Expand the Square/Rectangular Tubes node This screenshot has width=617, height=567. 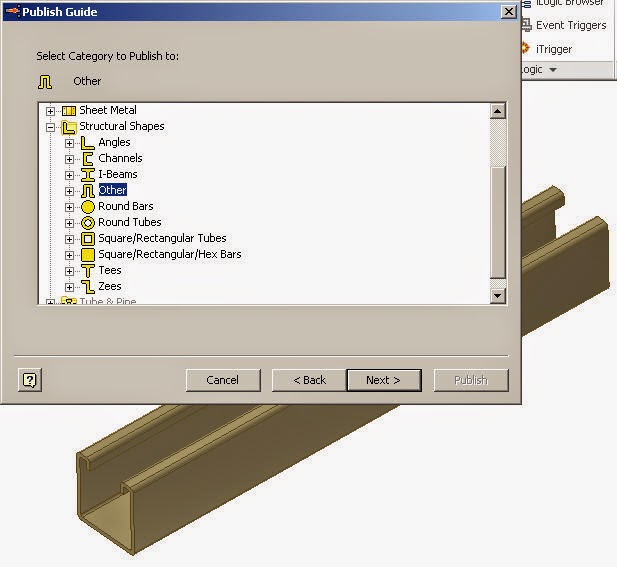70,239
